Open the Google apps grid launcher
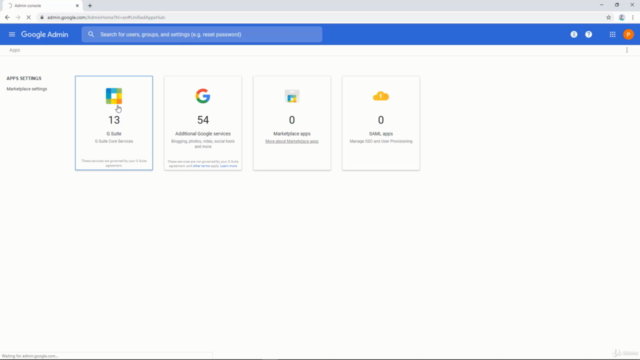The image size is (640, 360). [613, 34]
